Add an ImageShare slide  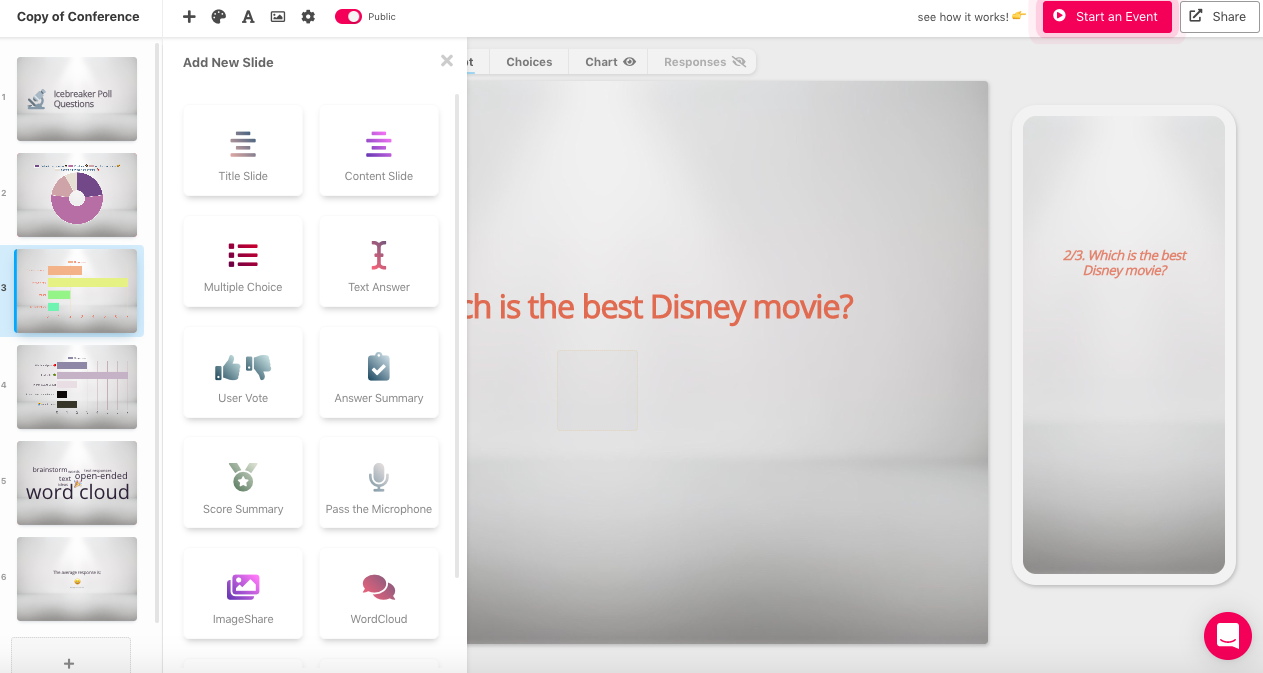coord(243,593)
